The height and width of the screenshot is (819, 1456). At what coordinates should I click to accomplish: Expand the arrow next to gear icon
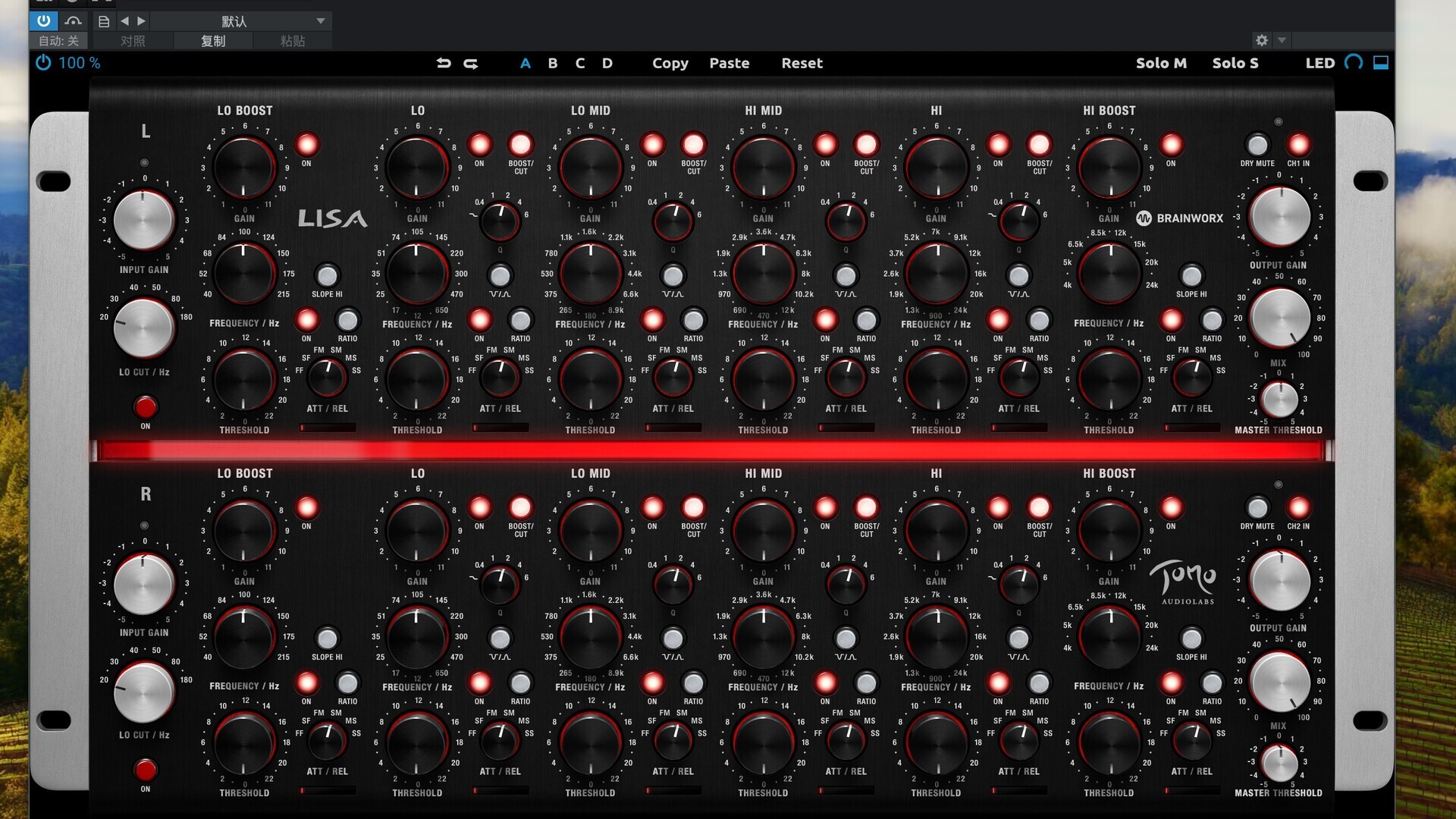(x=1282, y=40)
